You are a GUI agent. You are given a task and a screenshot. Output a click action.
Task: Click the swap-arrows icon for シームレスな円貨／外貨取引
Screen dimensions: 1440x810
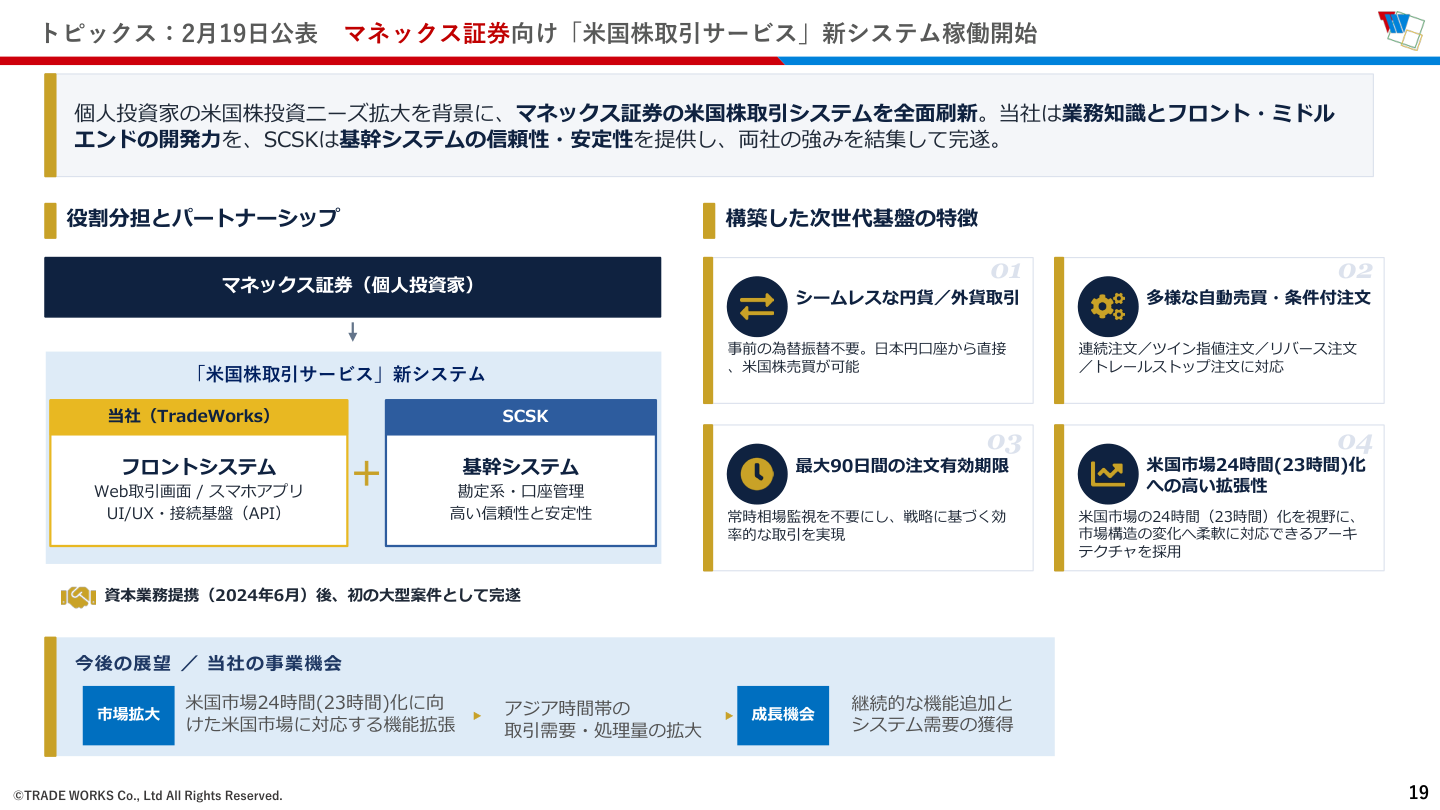pos(757,306)
